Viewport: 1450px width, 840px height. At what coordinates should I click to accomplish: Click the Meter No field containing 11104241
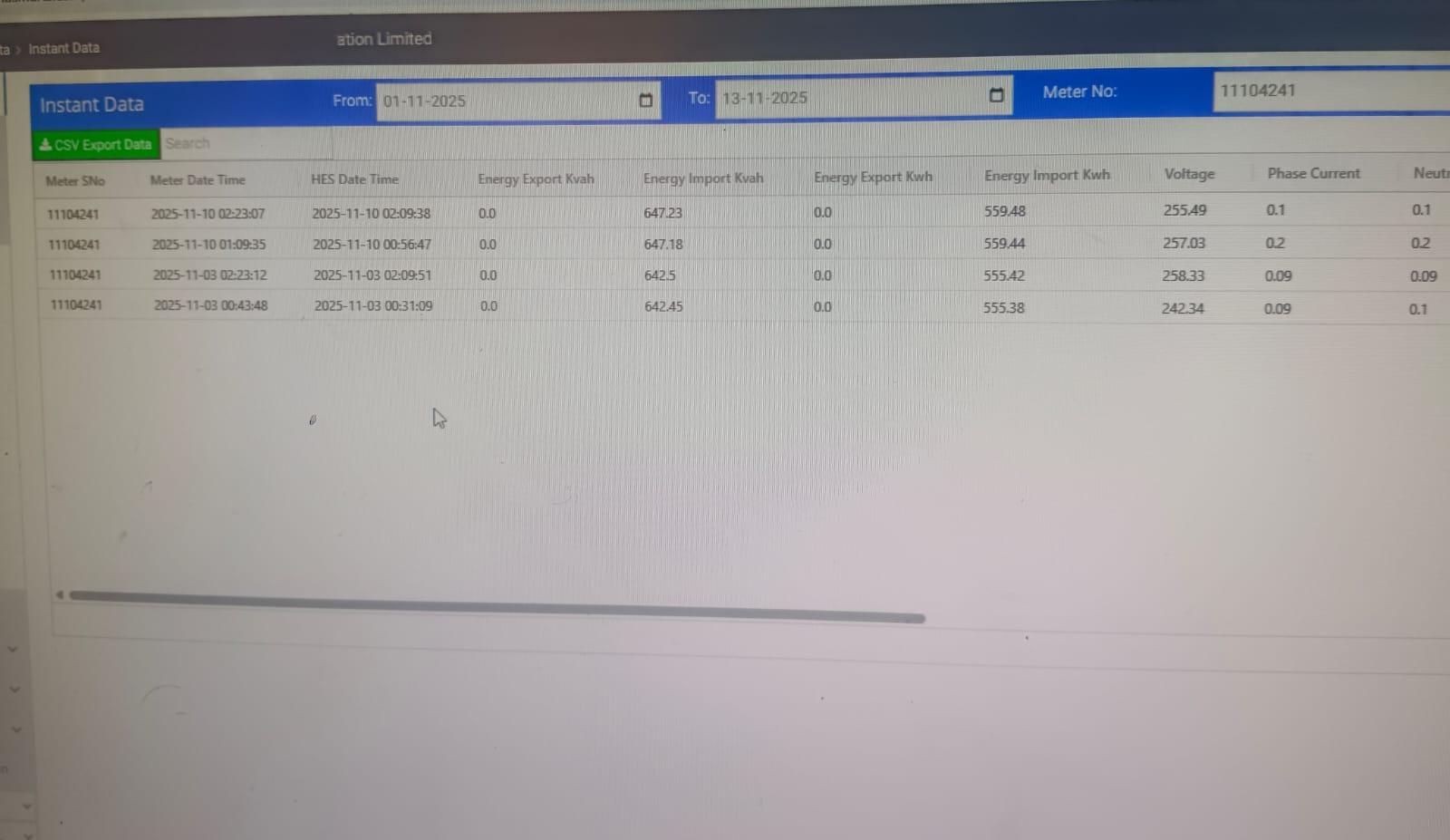[1331, 91]
